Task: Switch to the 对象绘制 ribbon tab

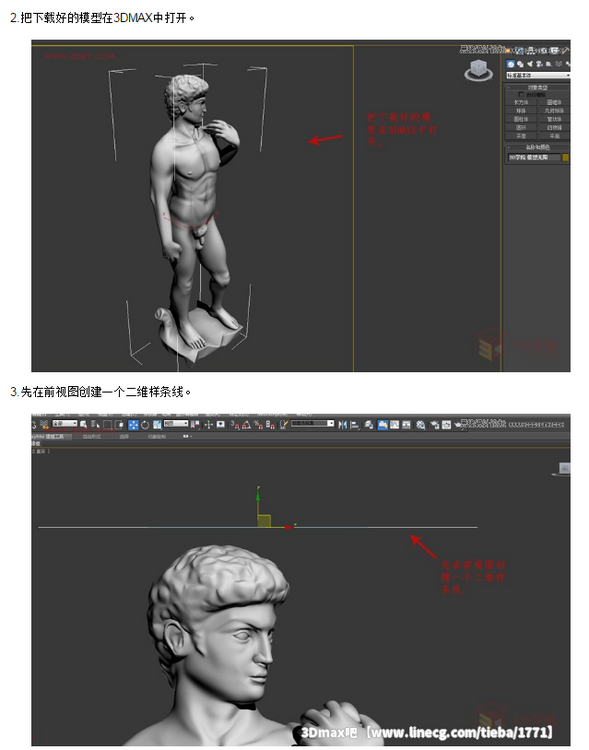Action: coord(157,436)
